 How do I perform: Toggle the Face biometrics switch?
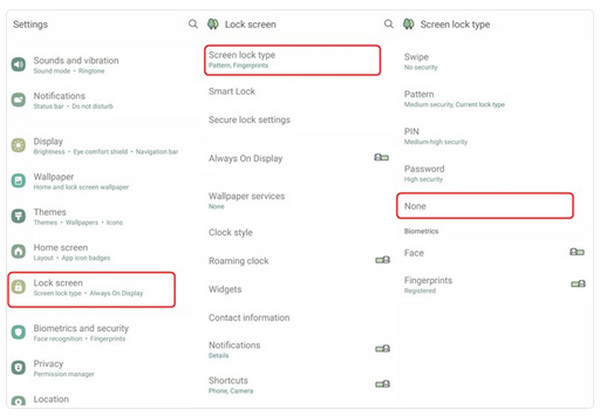click(x=577, y=252)
